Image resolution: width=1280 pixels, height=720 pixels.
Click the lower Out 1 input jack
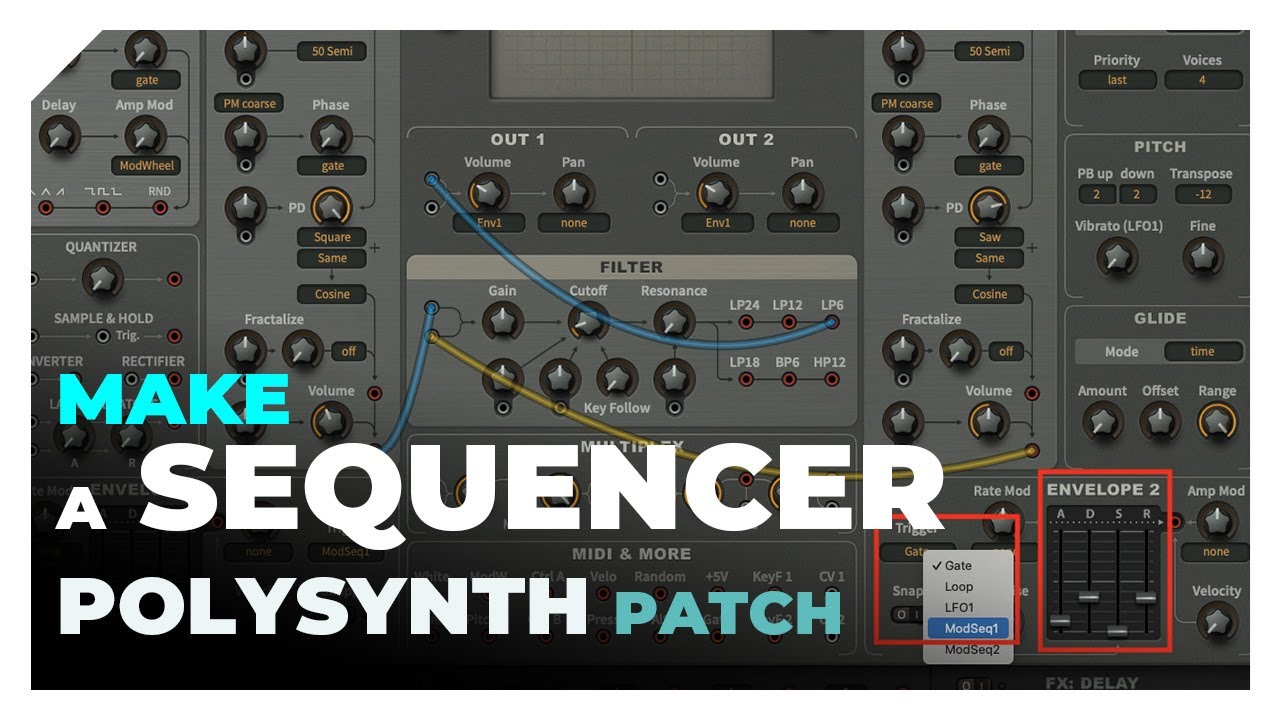[x=431, y=208]
